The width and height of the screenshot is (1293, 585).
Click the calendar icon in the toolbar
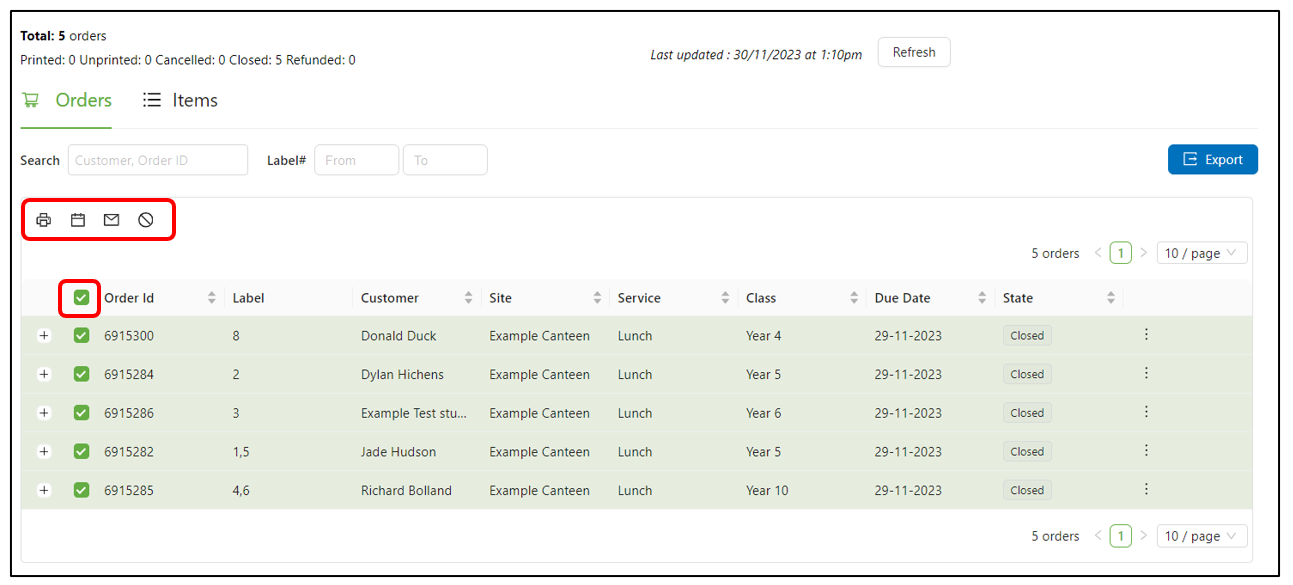pos(78,220)
